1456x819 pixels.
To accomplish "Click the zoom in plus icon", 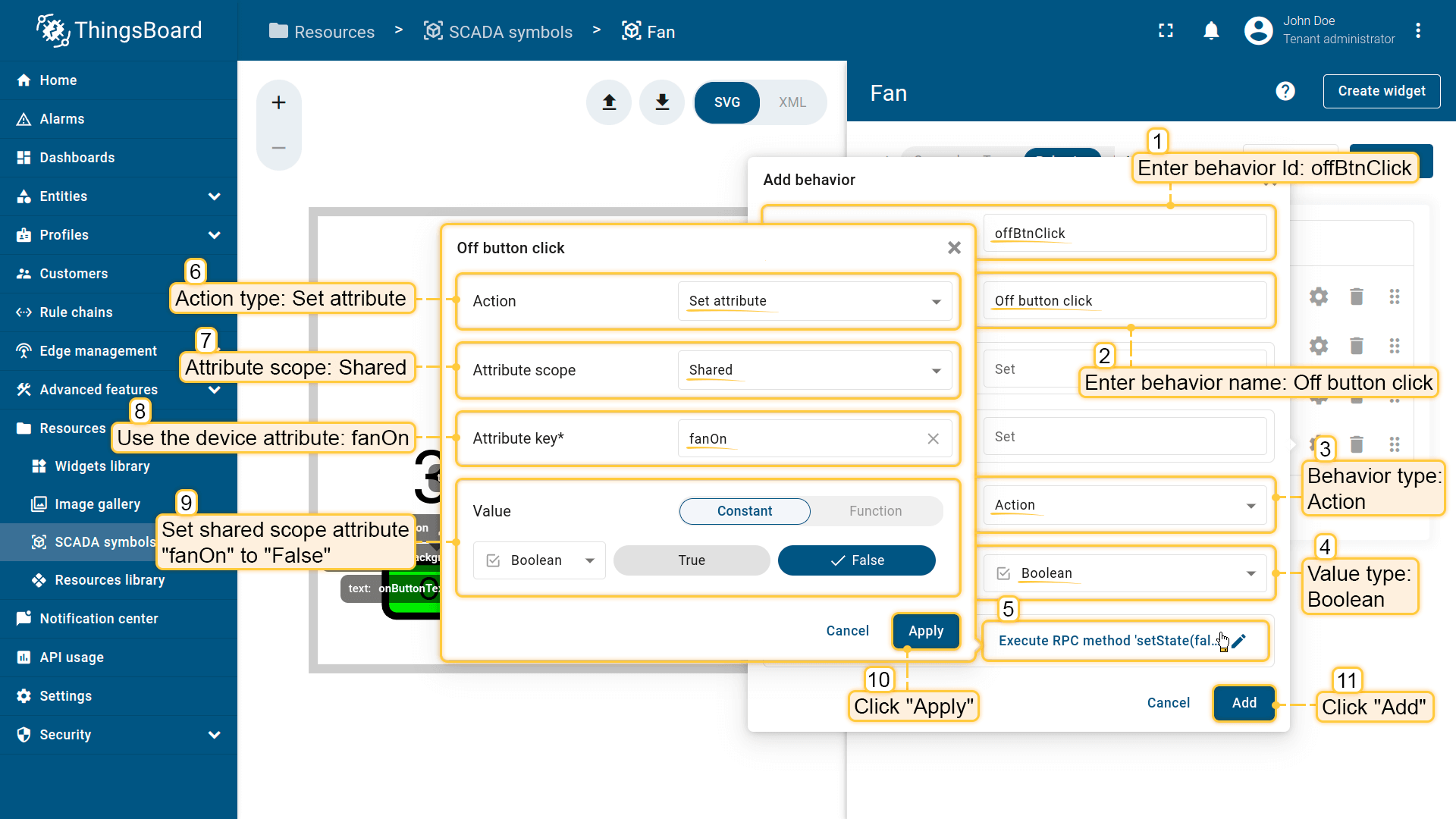I will pyautogui.click(x=278, y=102).
